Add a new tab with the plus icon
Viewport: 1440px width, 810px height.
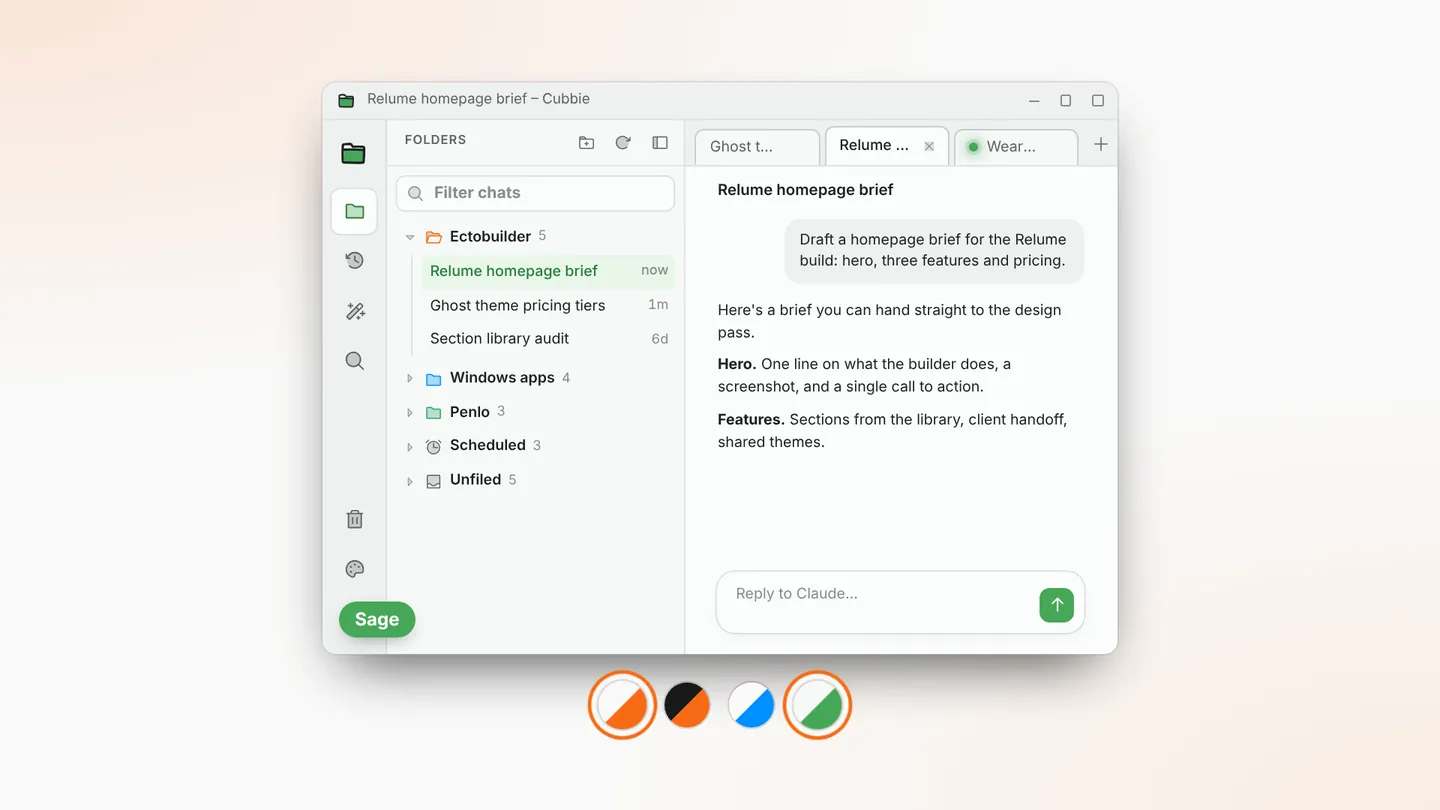1100,145
